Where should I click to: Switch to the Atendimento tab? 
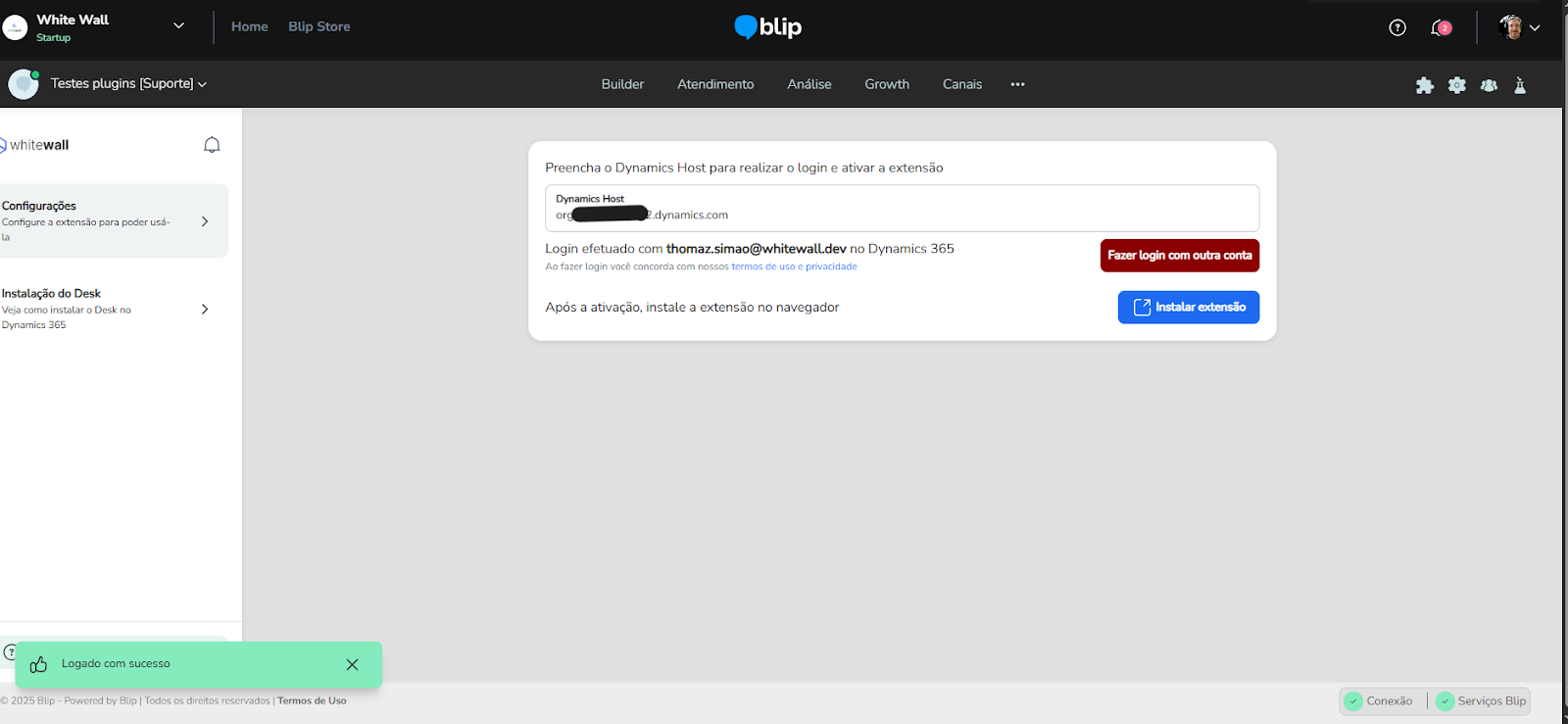click(x=715, y=84)
